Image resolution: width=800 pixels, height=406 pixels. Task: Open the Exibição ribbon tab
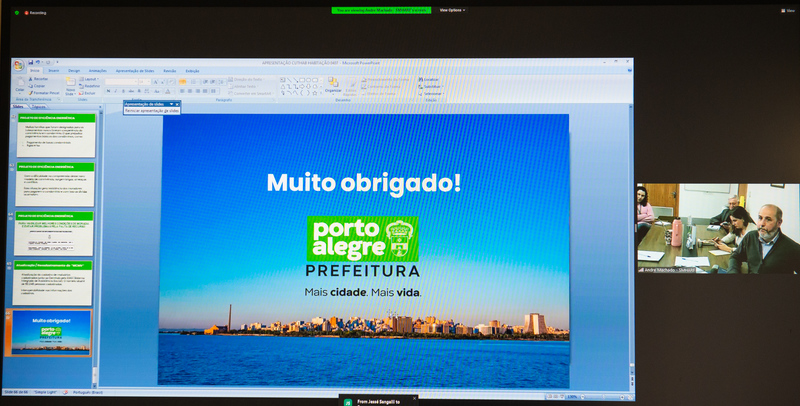[192, 71]
